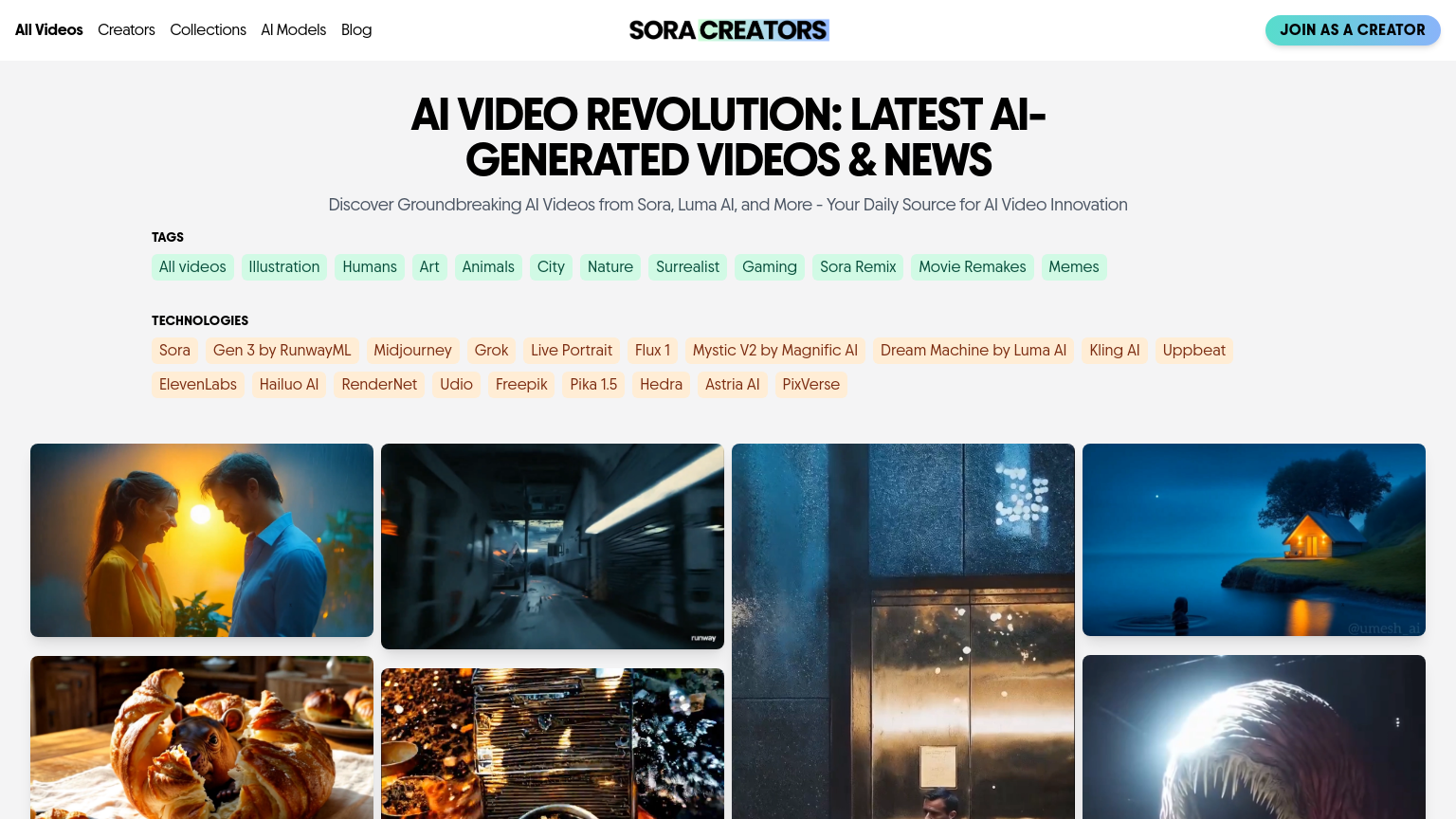Choose the Memes tag
The height and width of the screenshot is (819, 1456).
tap(1073, 267)
